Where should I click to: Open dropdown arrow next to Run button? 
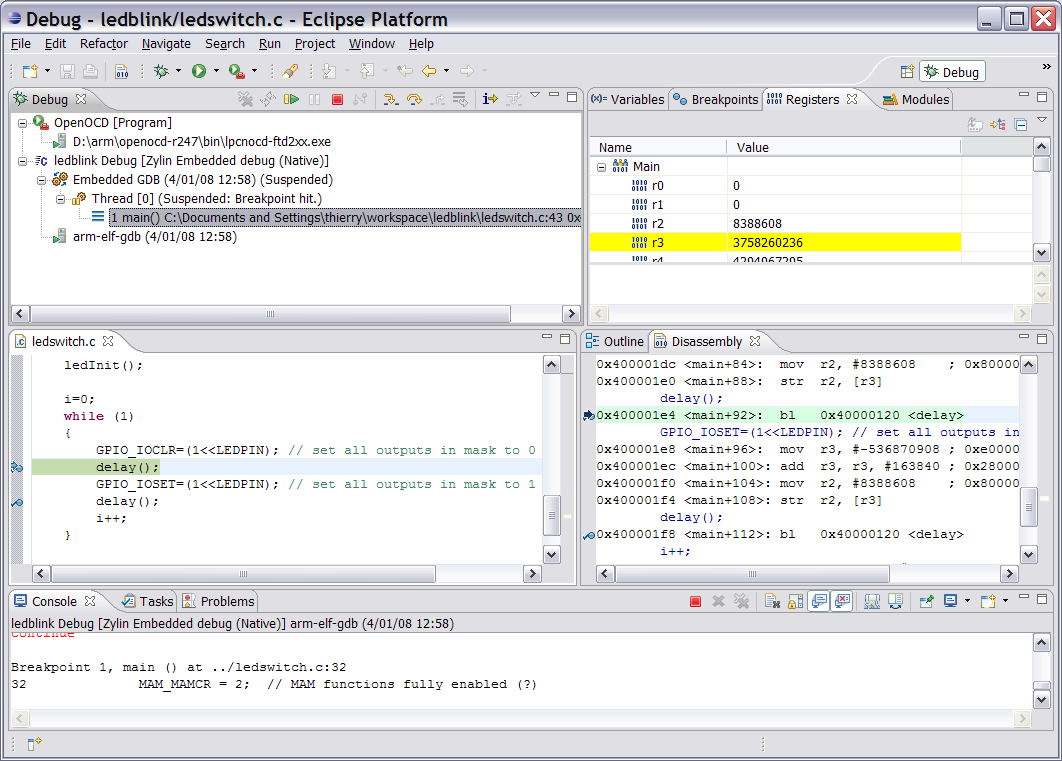(217, 71)
